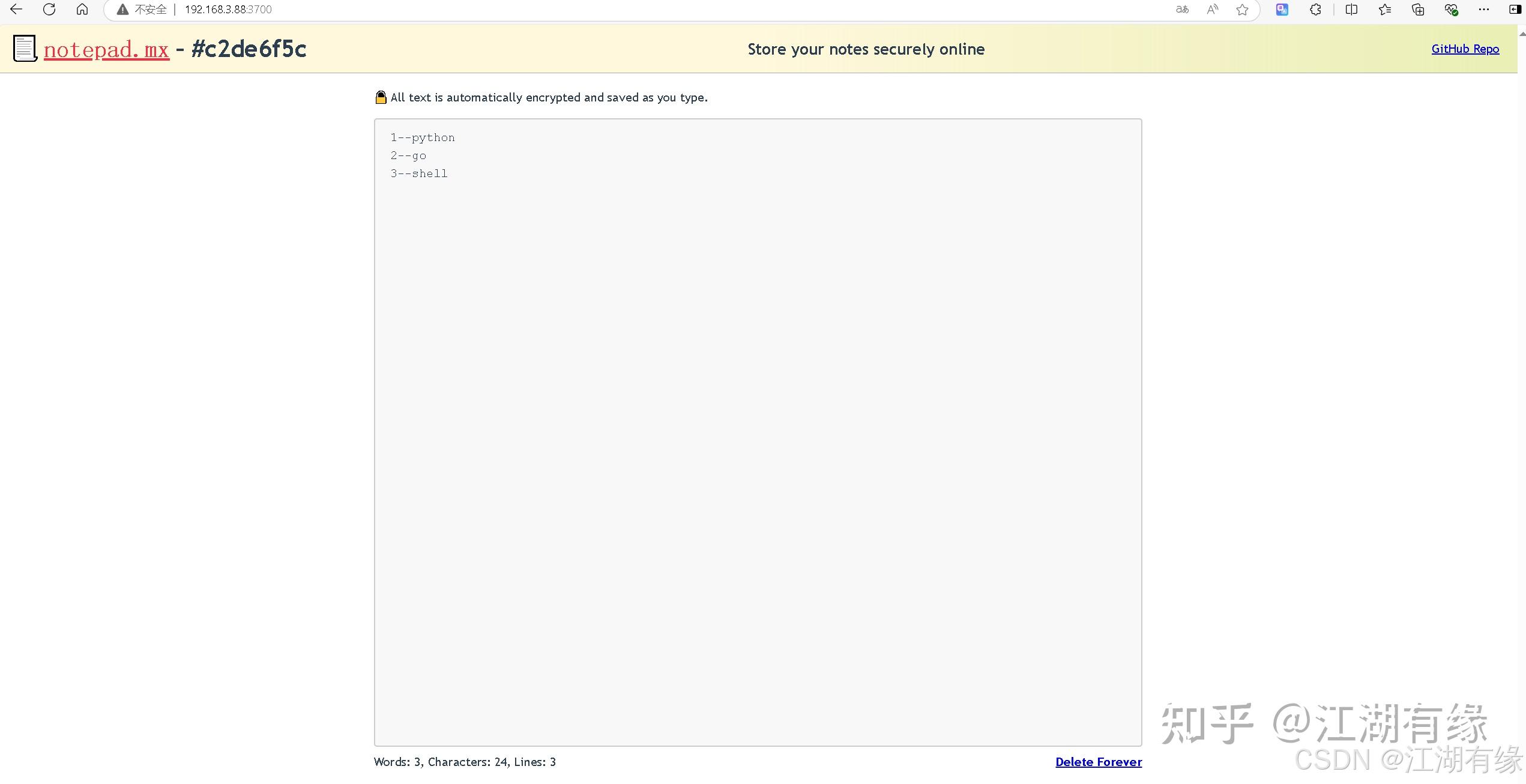The height and width of the screenshot is (784, 1526).
Task: Open the browser home page
Action: tap(82, 9)
